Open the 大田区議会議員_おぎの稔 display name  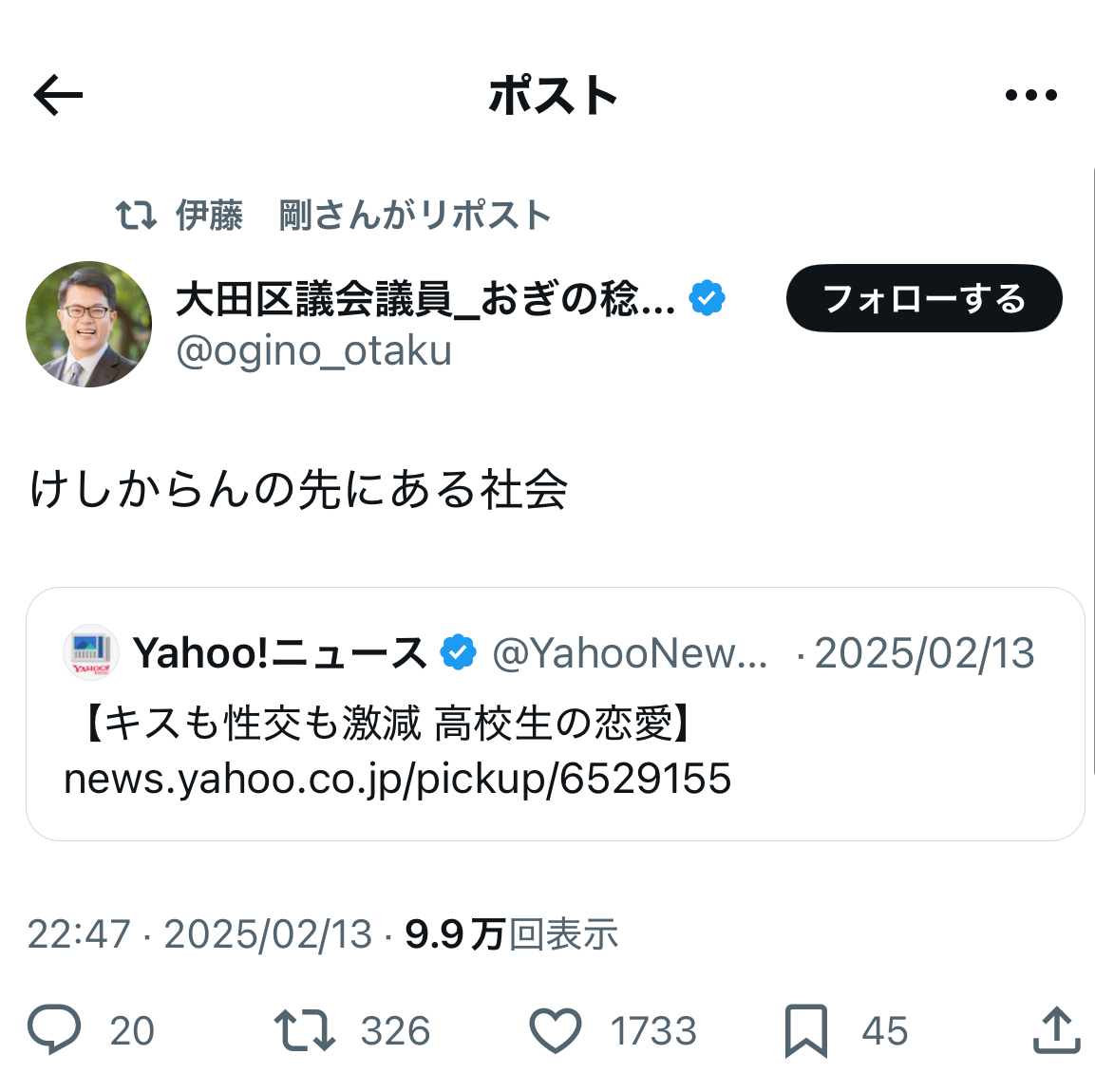(425, 299)
